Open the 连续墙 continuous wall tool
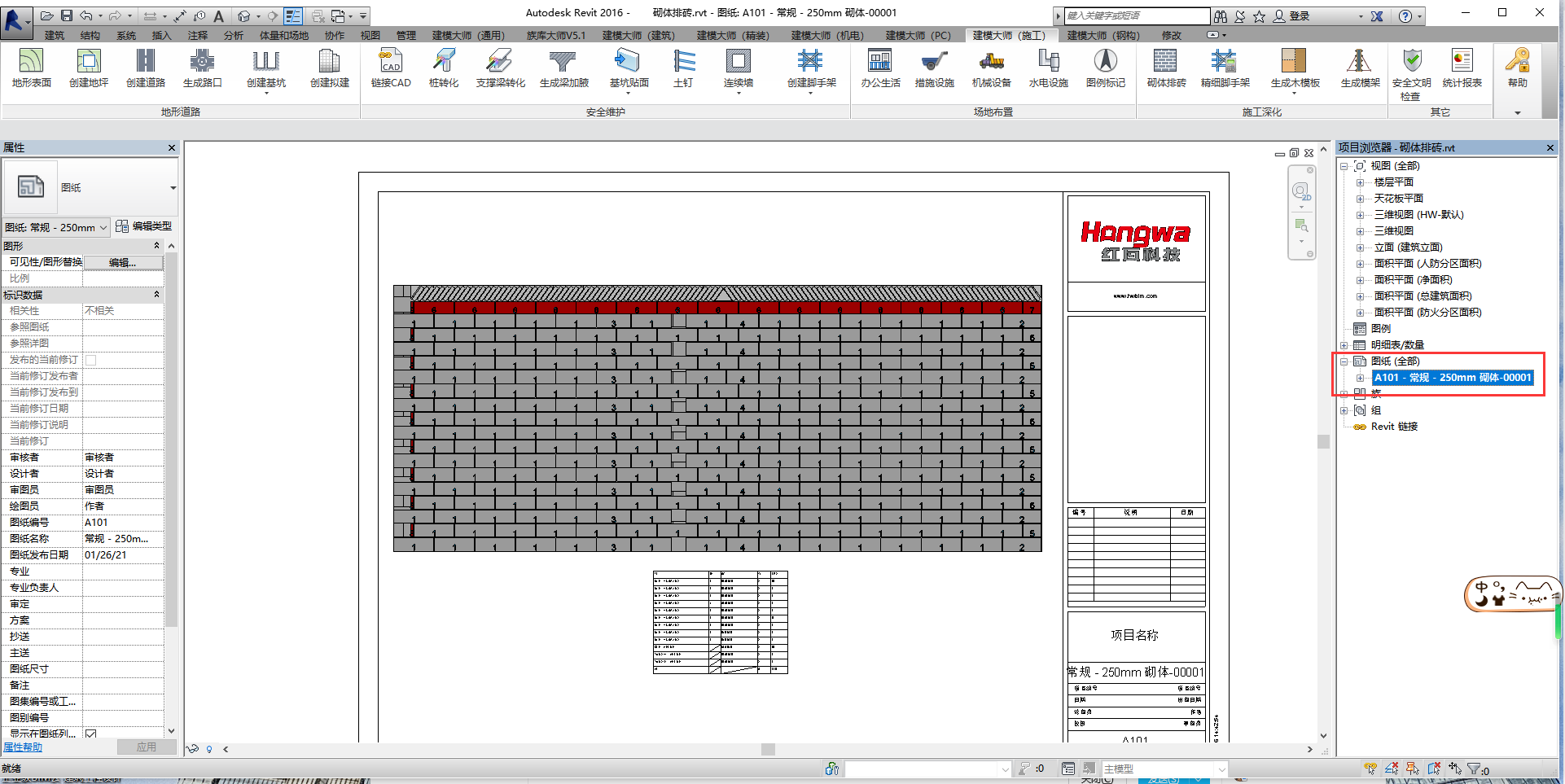This screenshot has height=784, width=1565. (739, 70)
